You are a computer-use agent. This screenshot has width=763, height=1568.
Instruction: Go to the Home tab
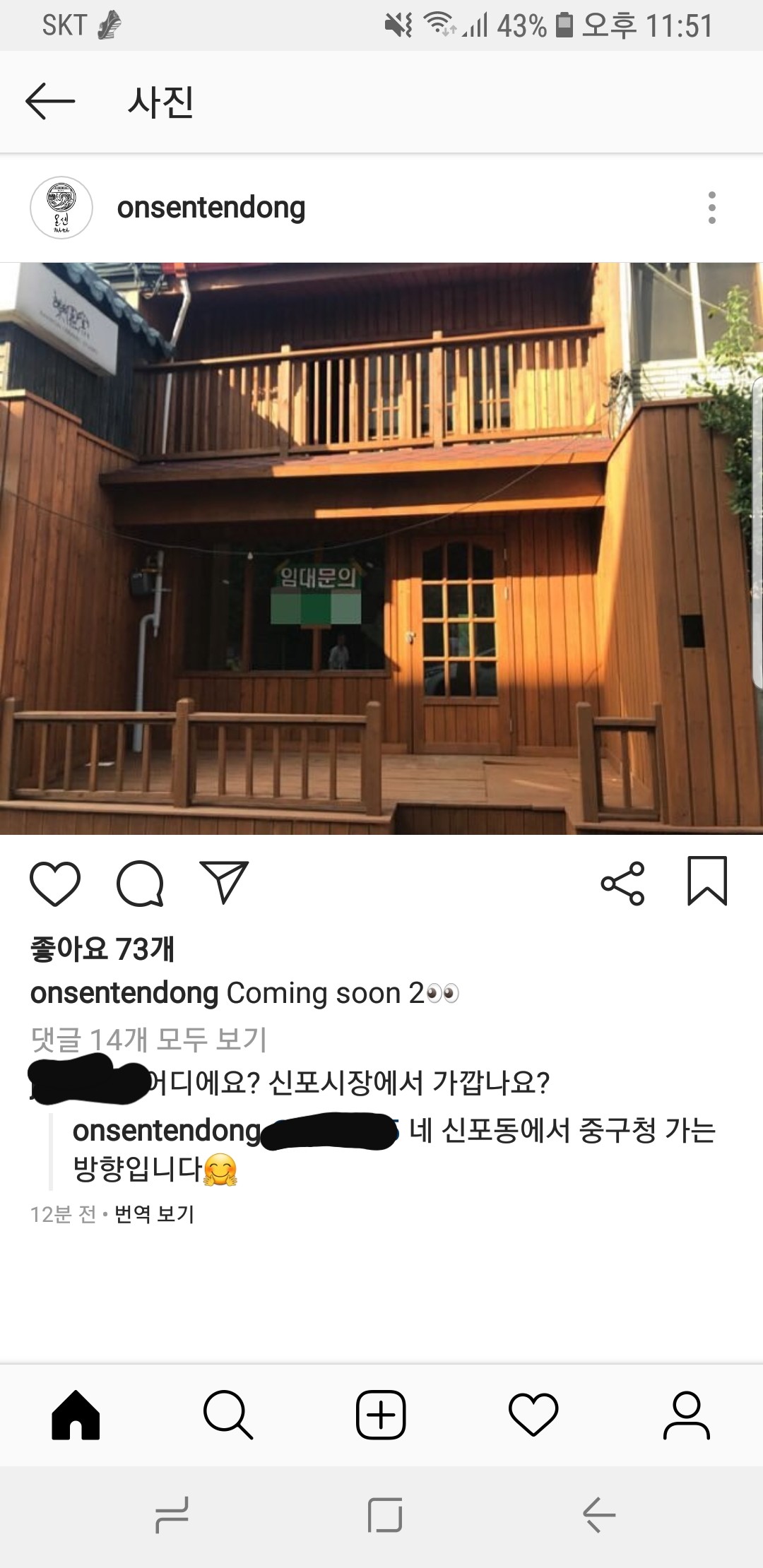(x=76, y=1415)
